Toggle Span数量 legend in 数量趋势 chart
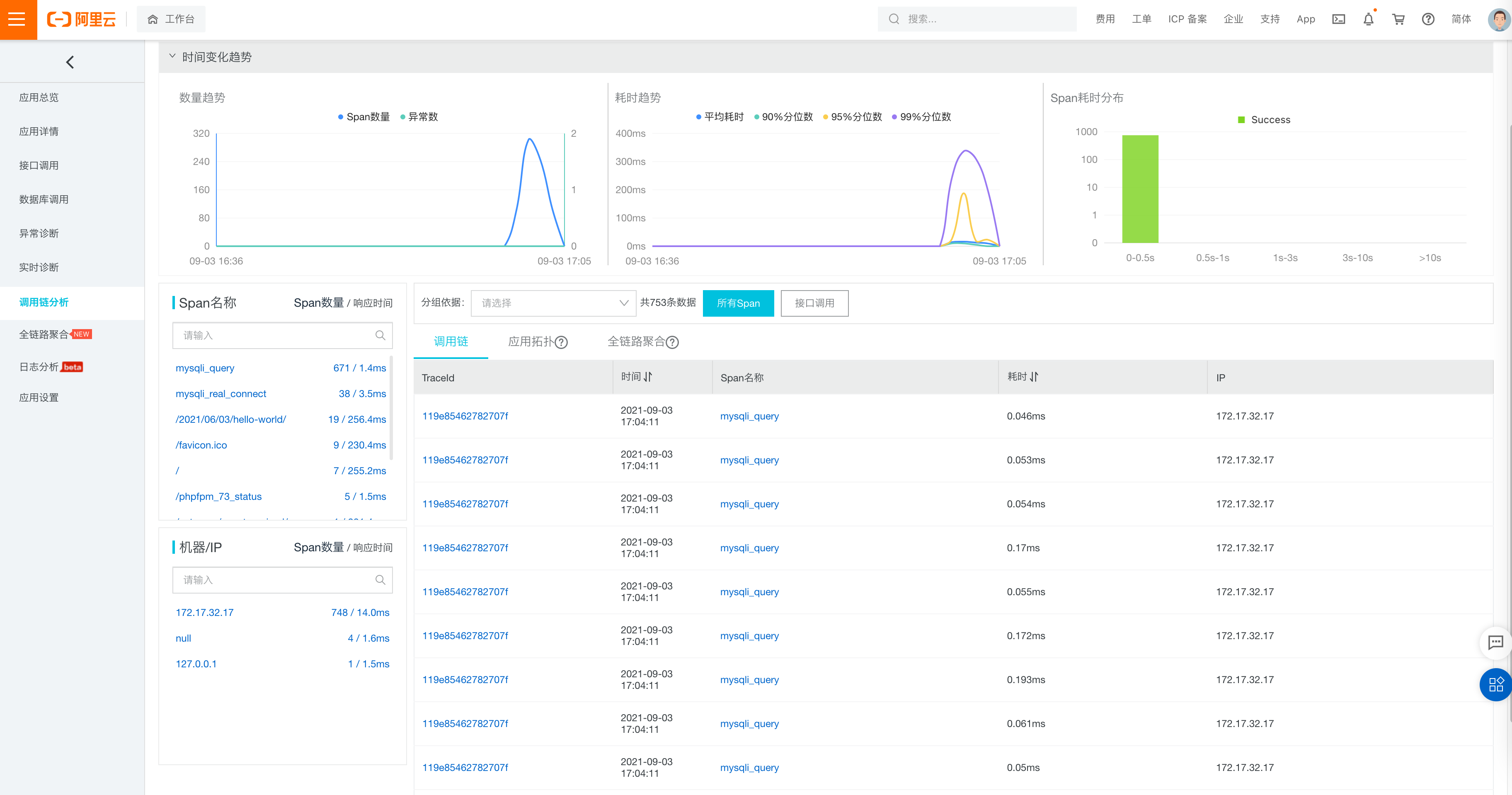The width and height of the screenshot is (1512, 795). point(364,117)
